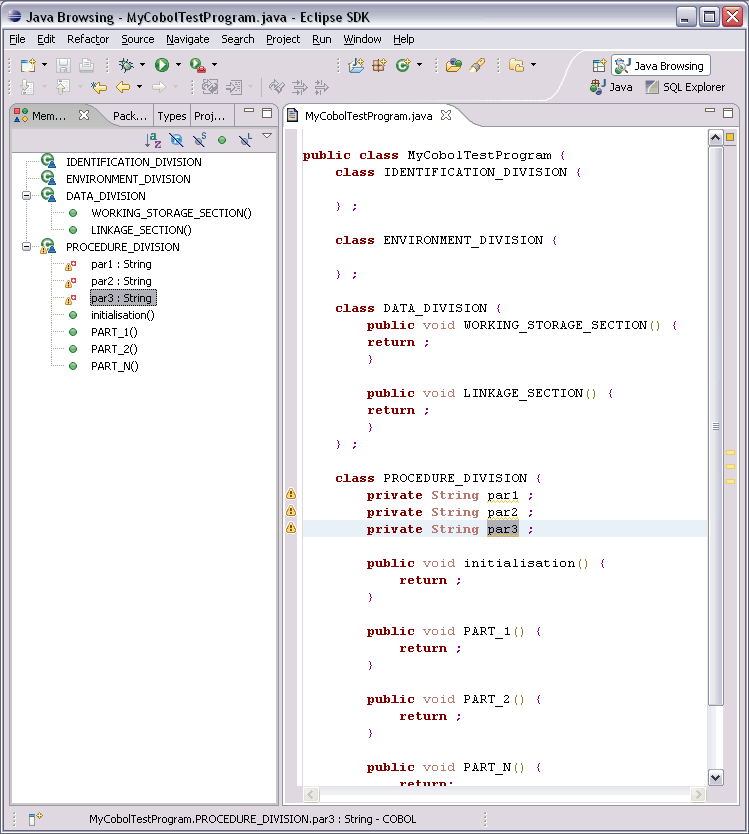Click the Last Edit Location arrow icon
The image size is (749, 834).
point(99,88)
